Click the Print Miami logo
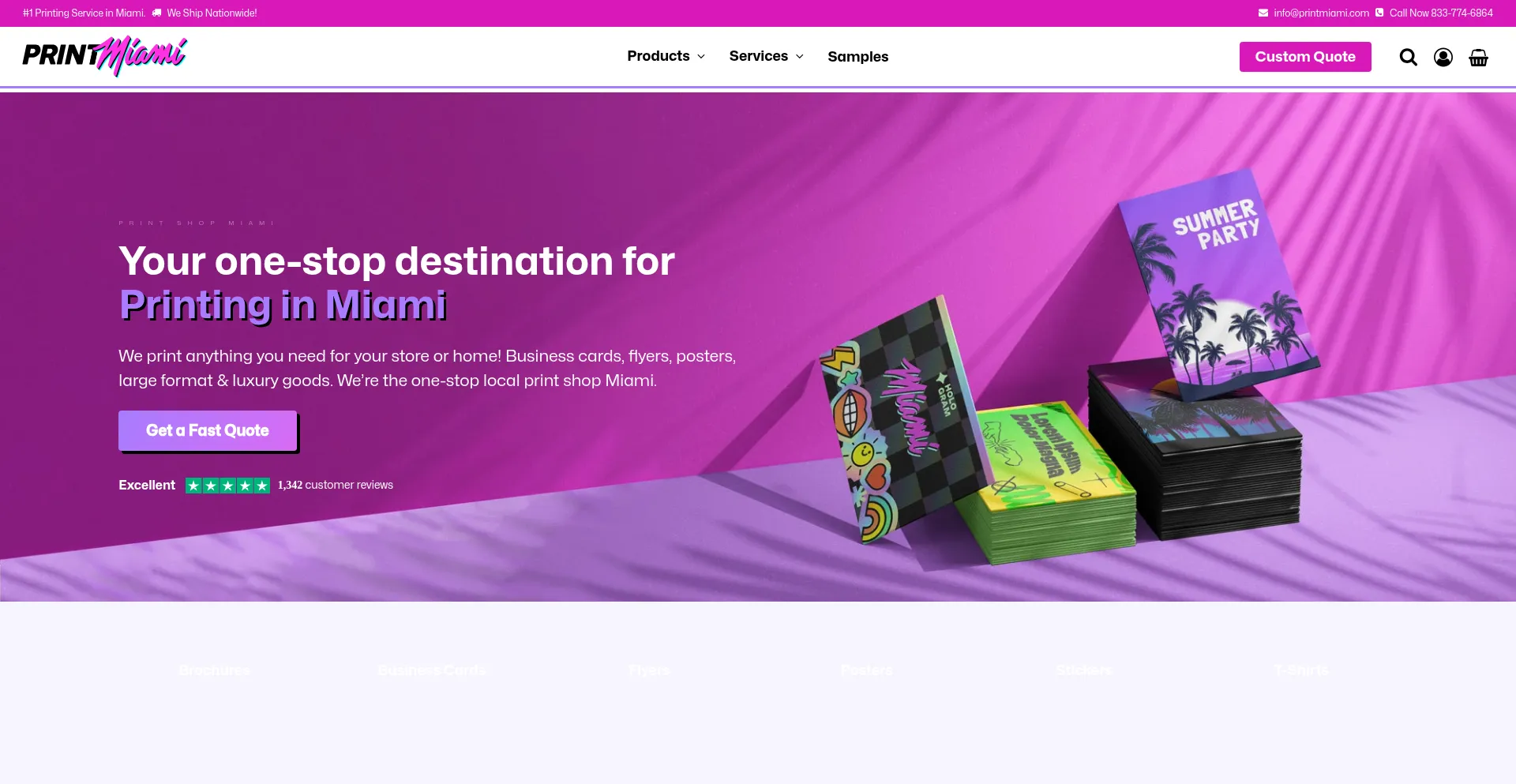The height and width of the screenshot is (784, 1516). [x=104, y=55]
